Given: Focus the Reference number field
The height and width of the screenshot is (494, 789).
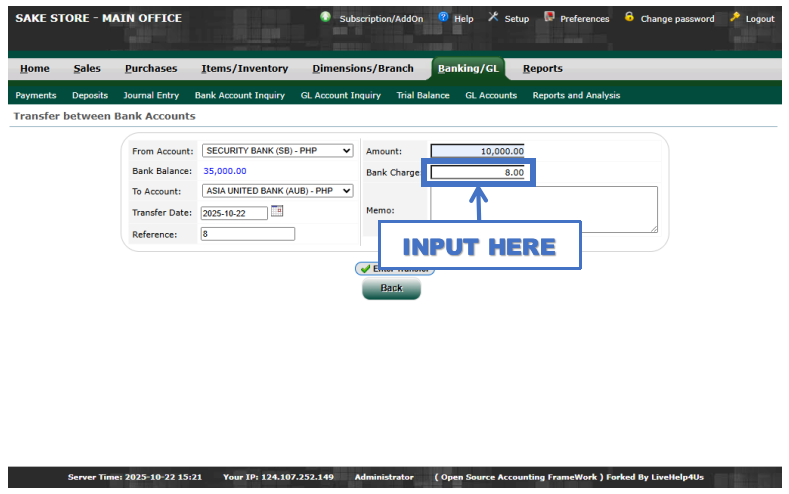Looking at the screenshot, I should 247,234.
